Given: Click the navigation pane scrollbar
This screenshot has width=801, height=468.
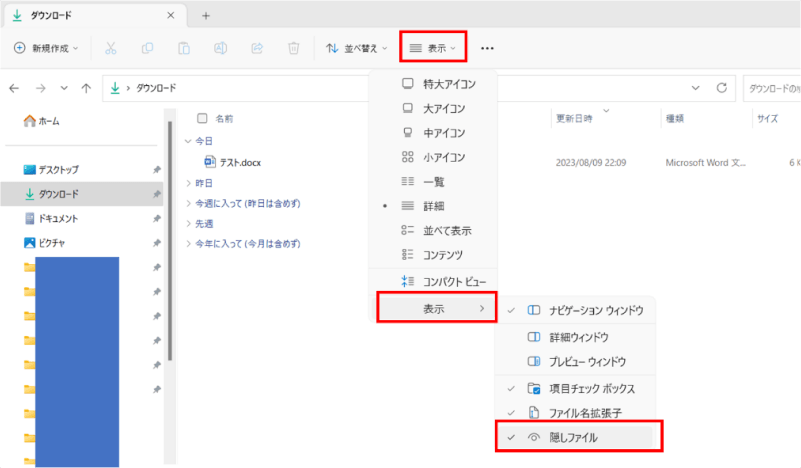Looking at the screenshot, I should [170, 240].
